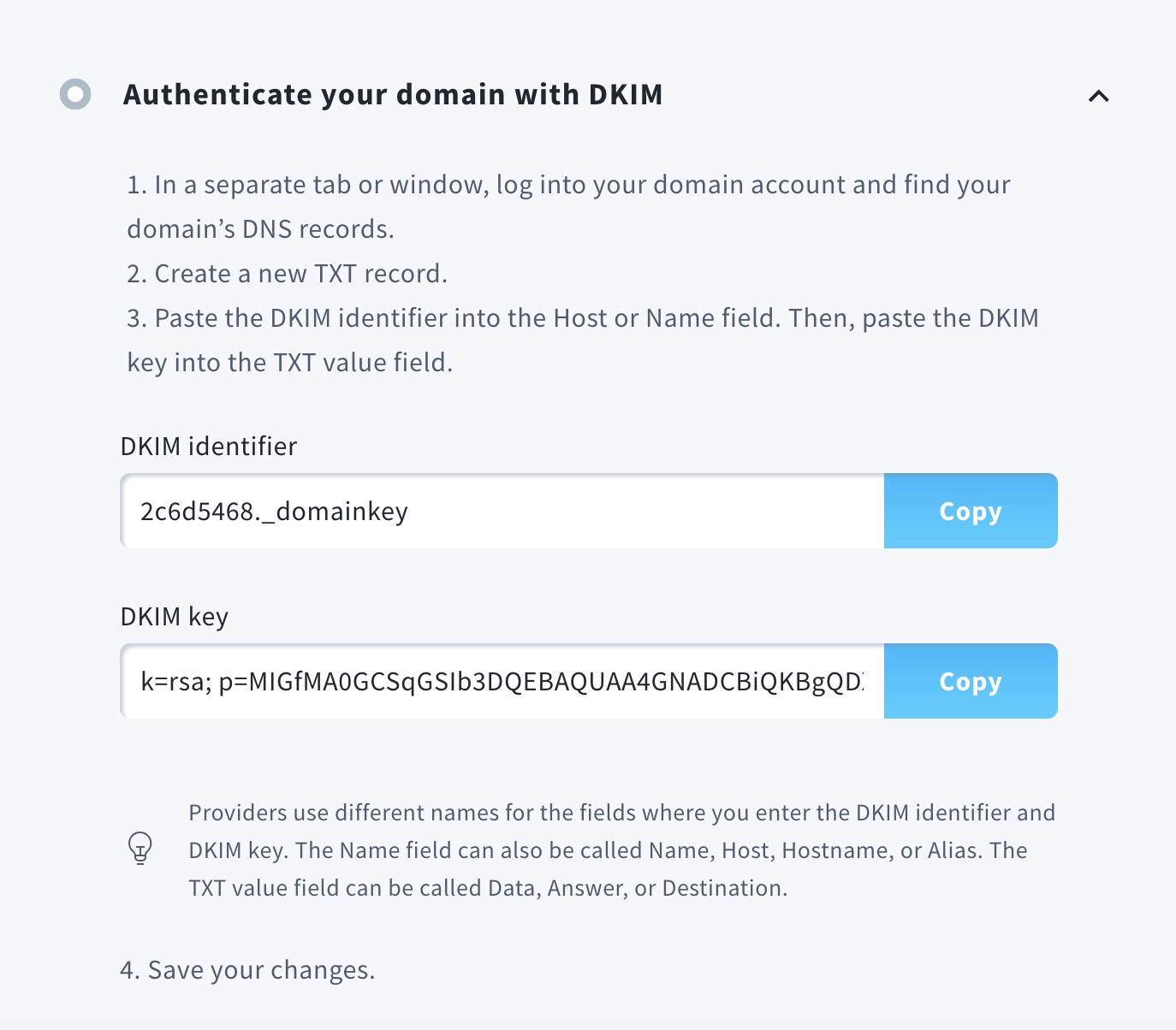Viewport: 1176px width, 1030px height.
Task: Click the Authenticate your domain with DKIM heading
Action: pyautogui.click(x=394, y=94)
